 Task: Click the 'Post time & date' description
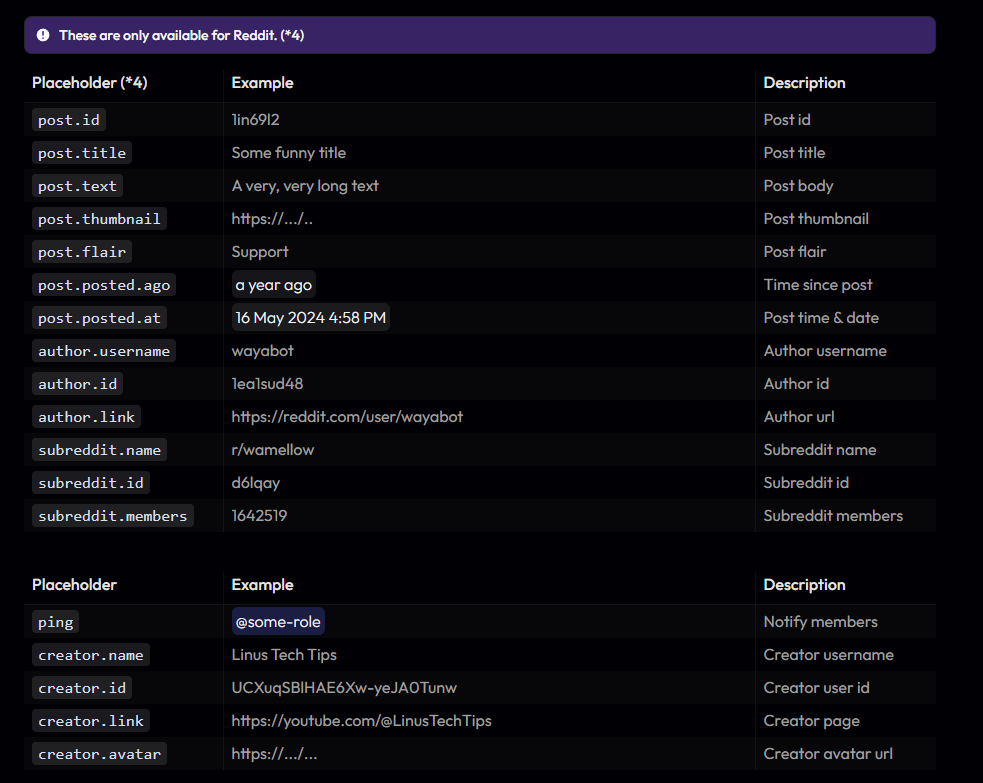(x=821, y=318)
